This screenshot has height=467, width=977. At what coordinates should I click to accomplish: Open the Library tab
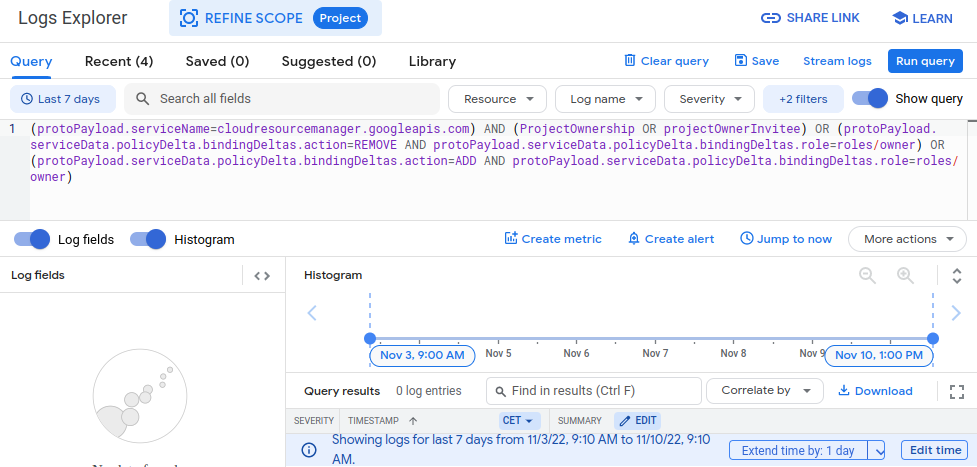pyautogui.click(x=432, y=62)
